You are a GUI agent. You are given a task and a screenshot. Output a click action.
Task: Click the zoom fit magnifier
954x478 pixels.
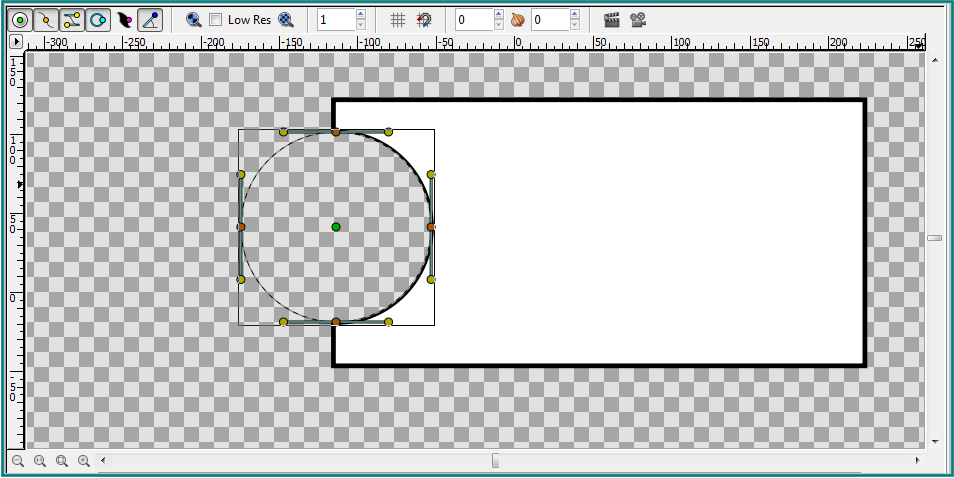coord(61,461)
